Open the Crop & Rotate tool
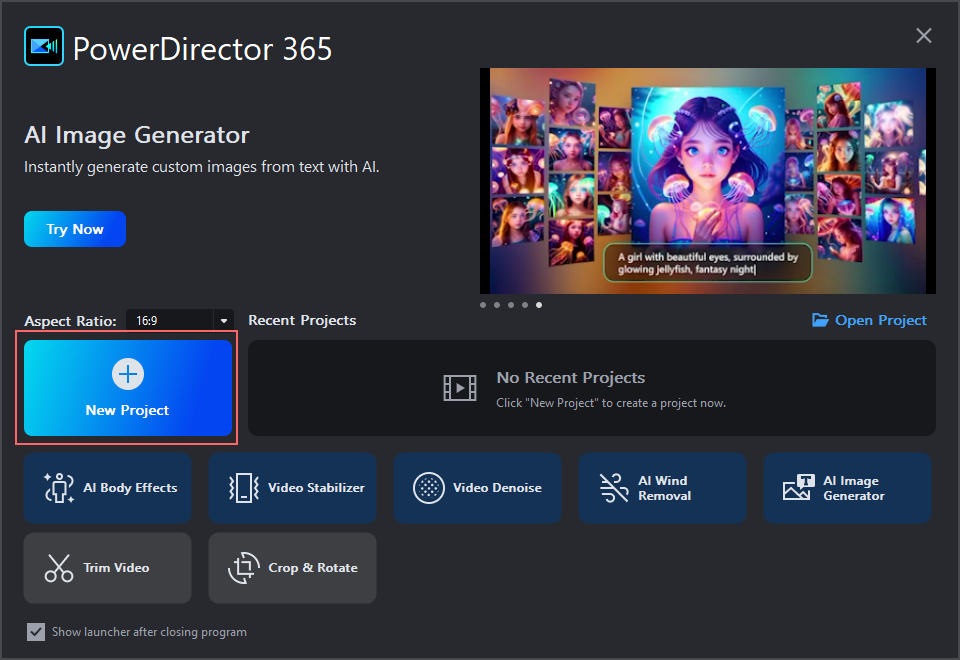960x660 pixels. coord(293,568)
